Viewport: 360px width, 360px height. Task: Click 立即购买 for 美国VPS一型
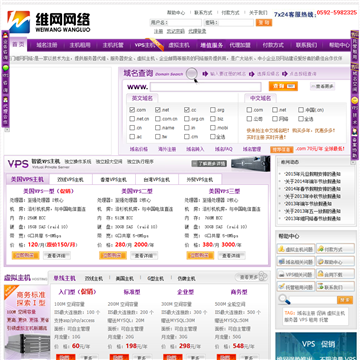(25, 256)
